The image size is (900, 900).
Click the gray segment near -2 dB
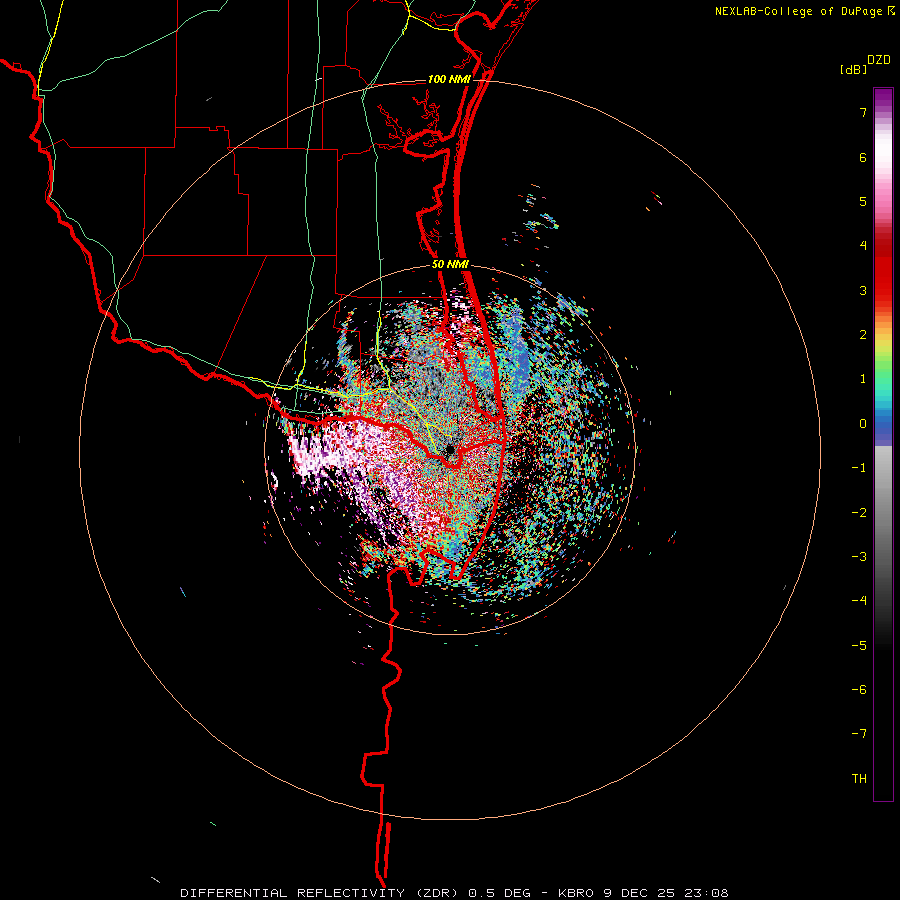coord(883,513)
